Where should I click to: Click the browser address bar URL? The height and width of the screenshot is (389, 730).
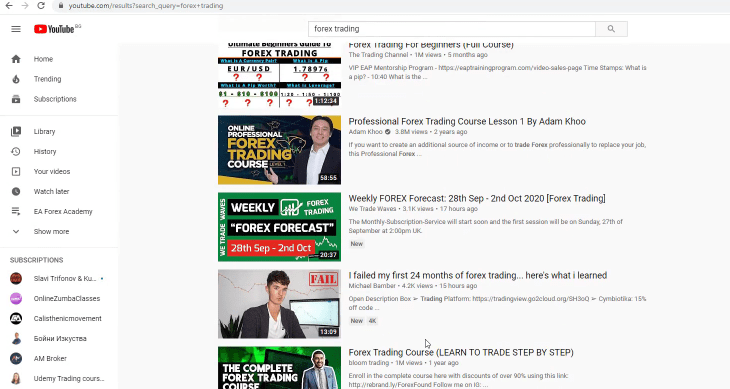[x=146, y=6]
